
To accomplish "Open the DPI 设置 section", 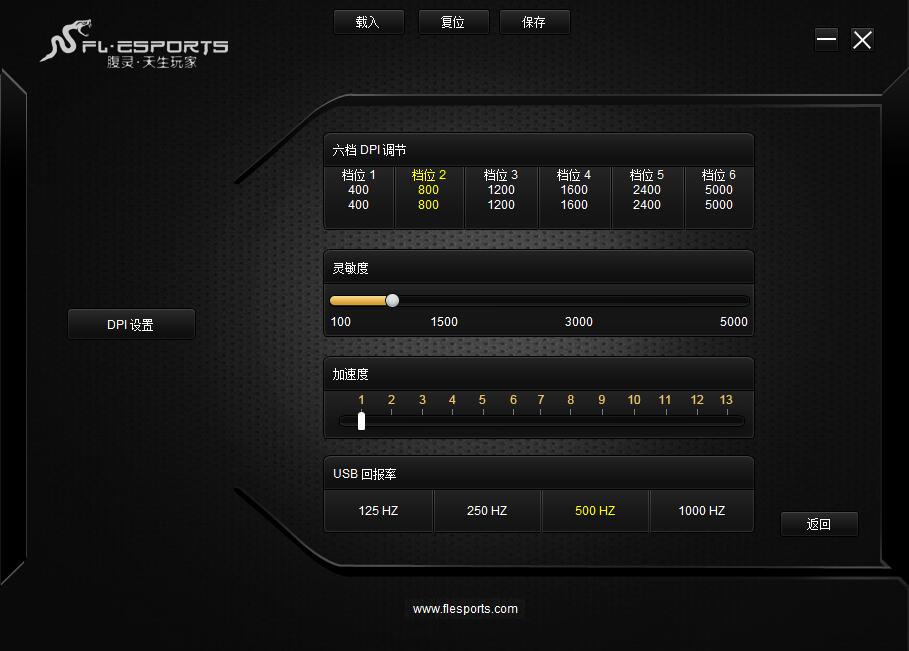I will [x=131, y=325].
